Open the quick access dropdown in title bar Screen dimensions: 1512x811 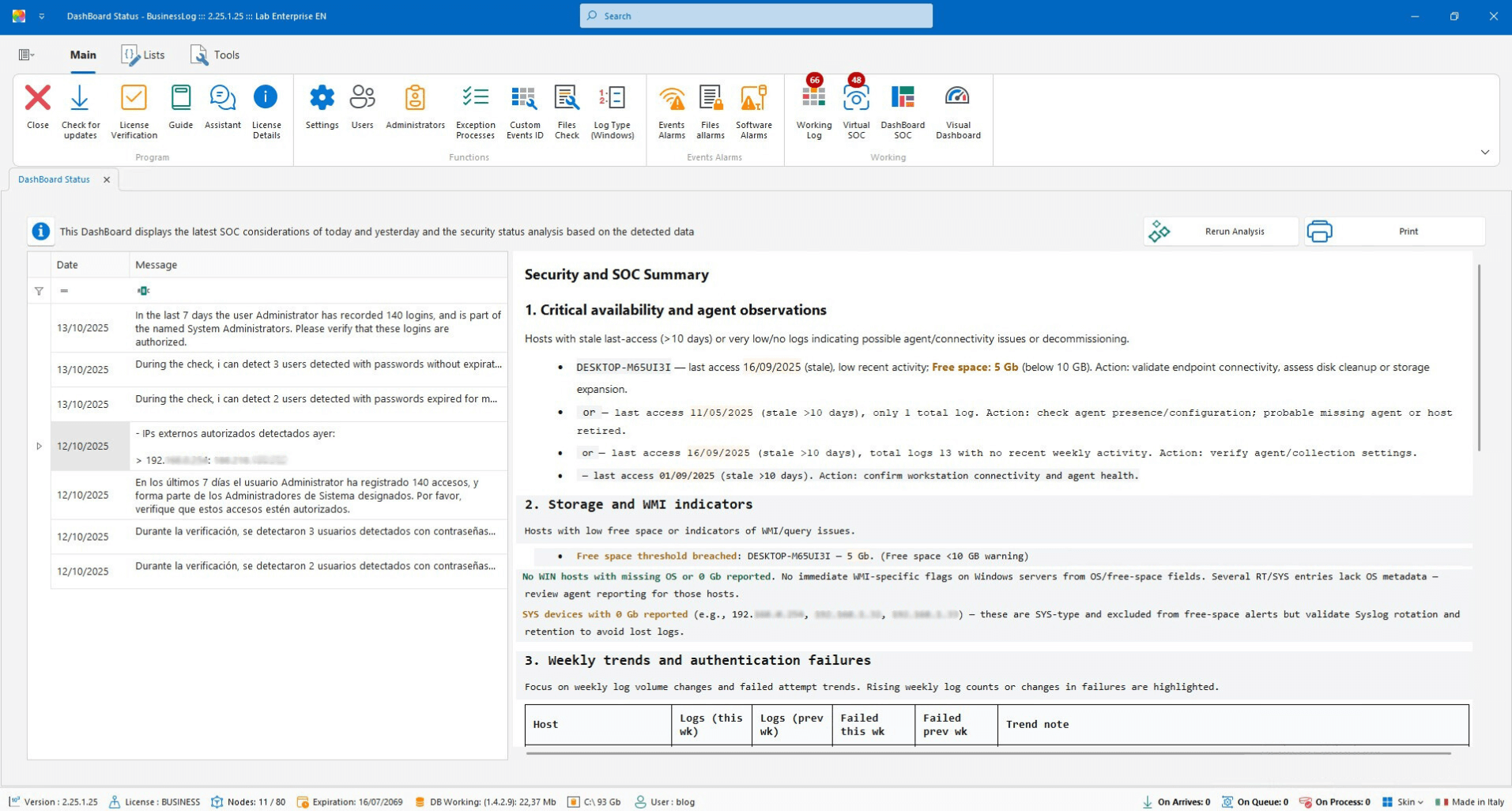click(42, 16)
